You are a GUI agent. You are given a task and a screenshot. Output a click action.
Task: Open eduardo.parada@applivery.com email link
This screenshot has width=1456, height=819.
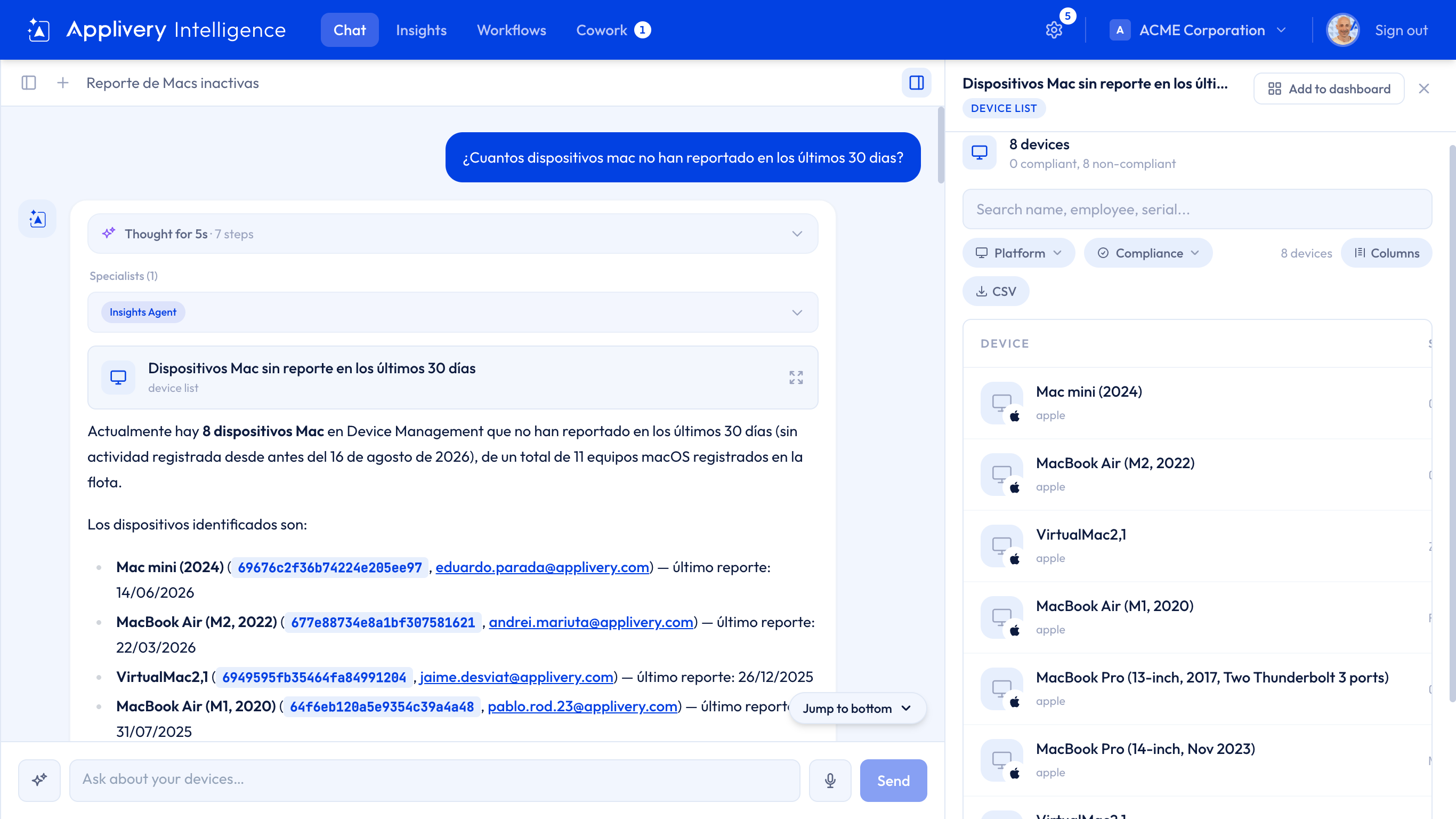542,567
